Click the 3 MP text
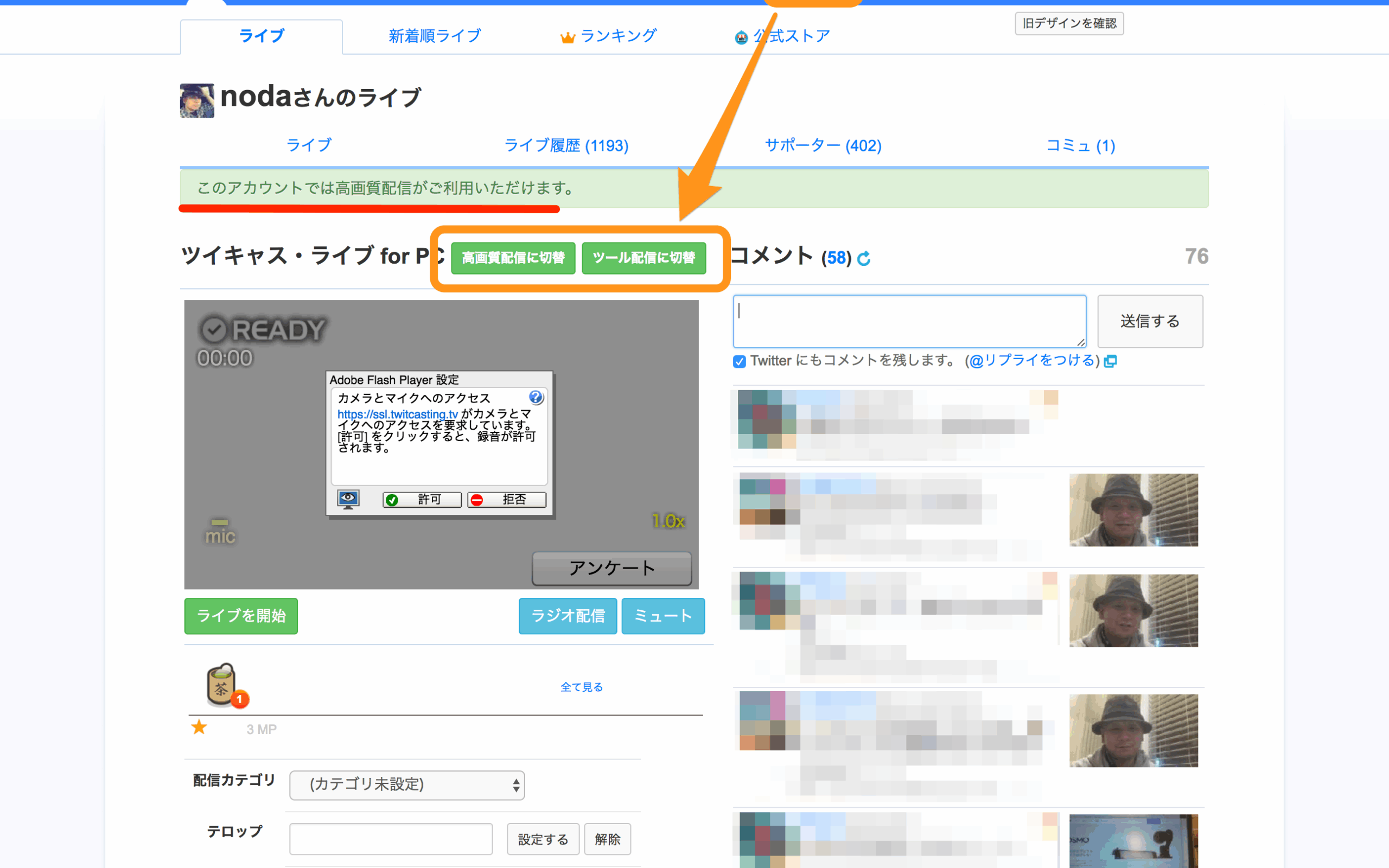This screenshot has height=868, width=1389. coord(262,730)
